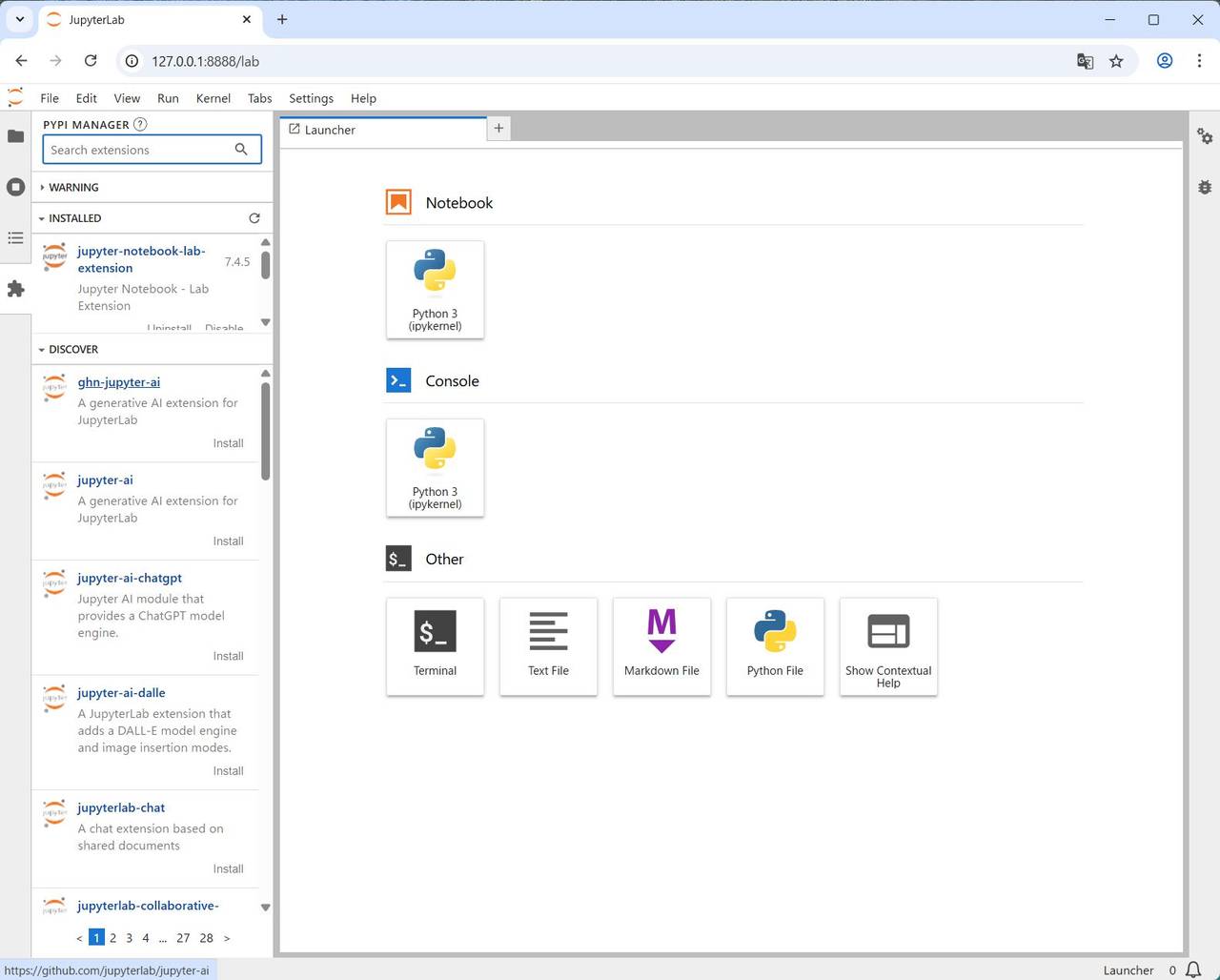1220x980 pixels.
Task: Select the JupyterLab browser tab
Action: coord(150,20)
